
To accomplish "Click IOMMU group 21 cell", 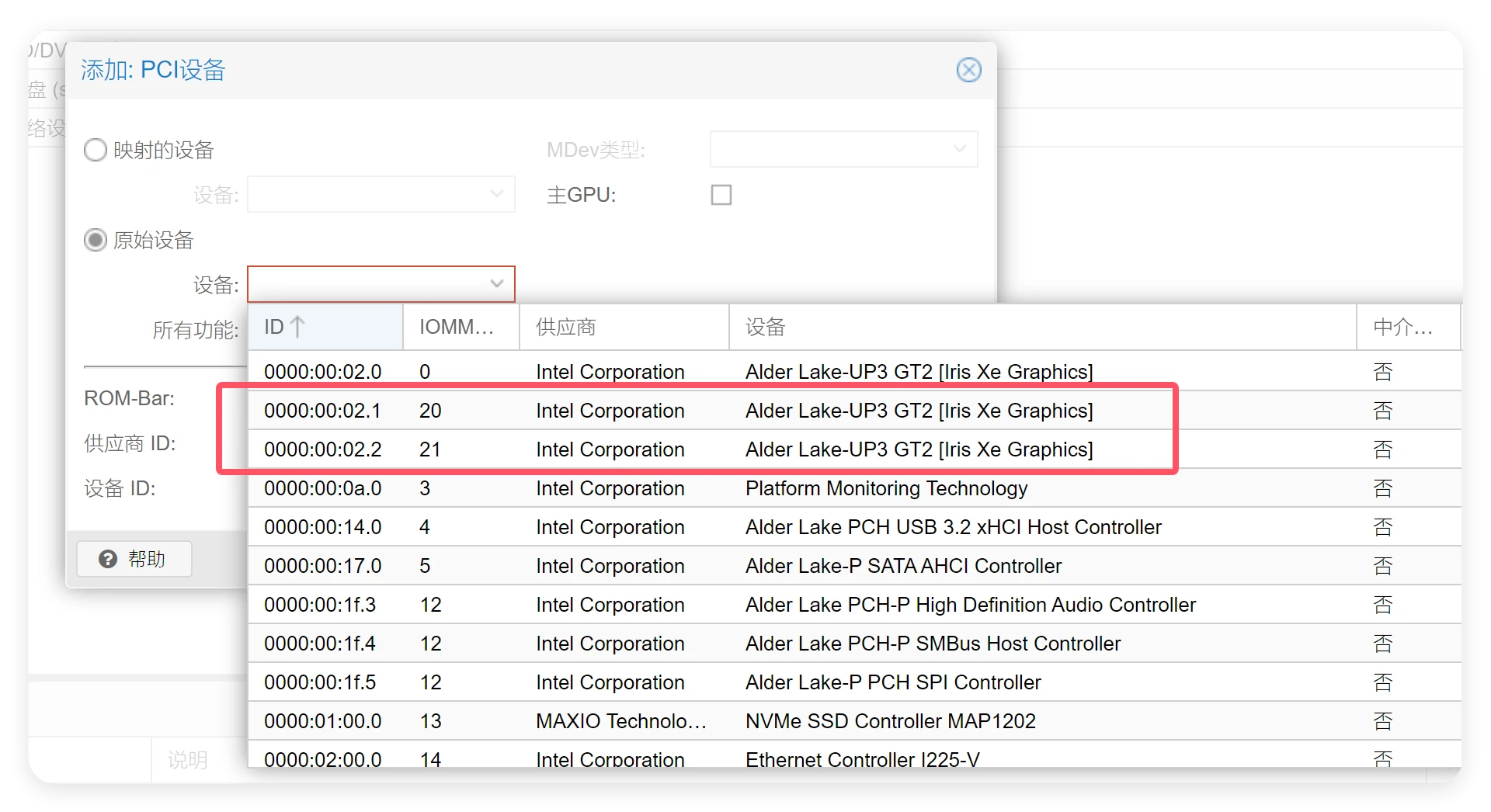I will (x=430, y=449).
